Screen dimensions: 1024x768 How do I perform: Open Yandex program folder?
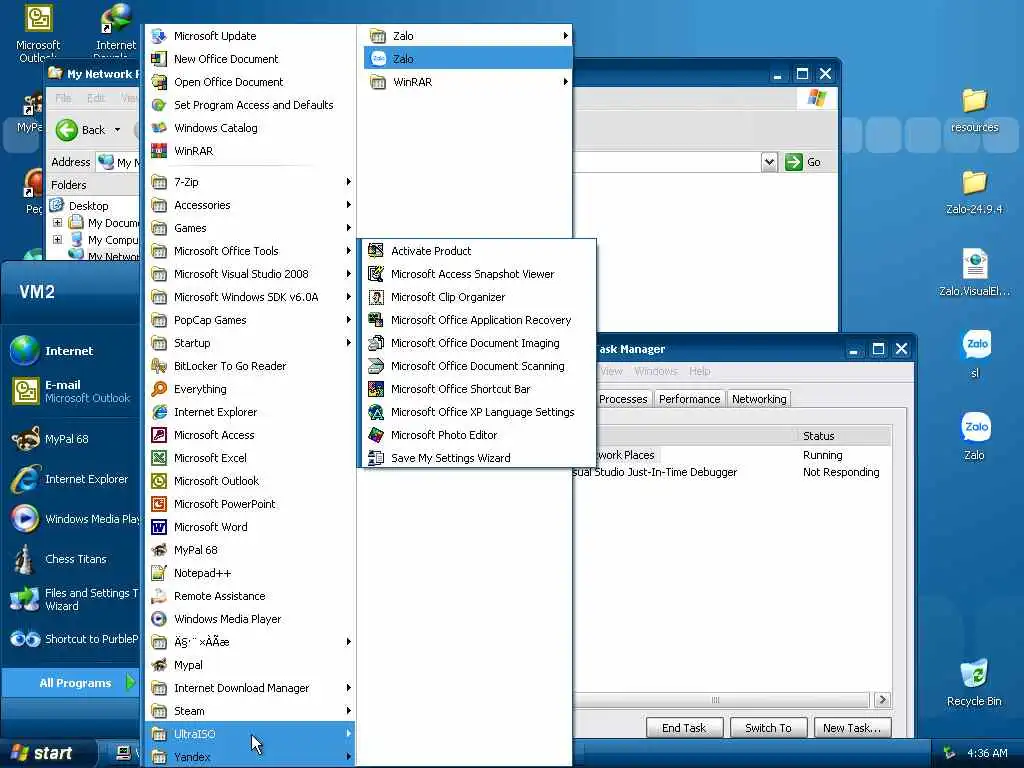click(250, 758)
